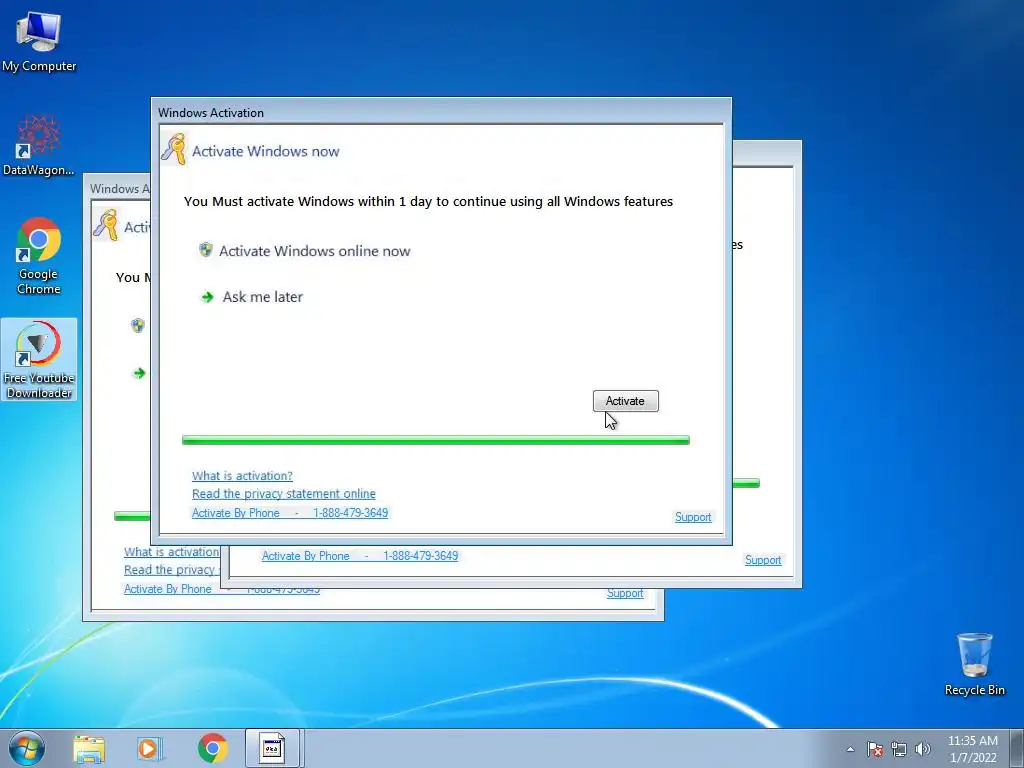Click the green progress bar in front window
Screen dimensions: 1024x768
(436, 440)
